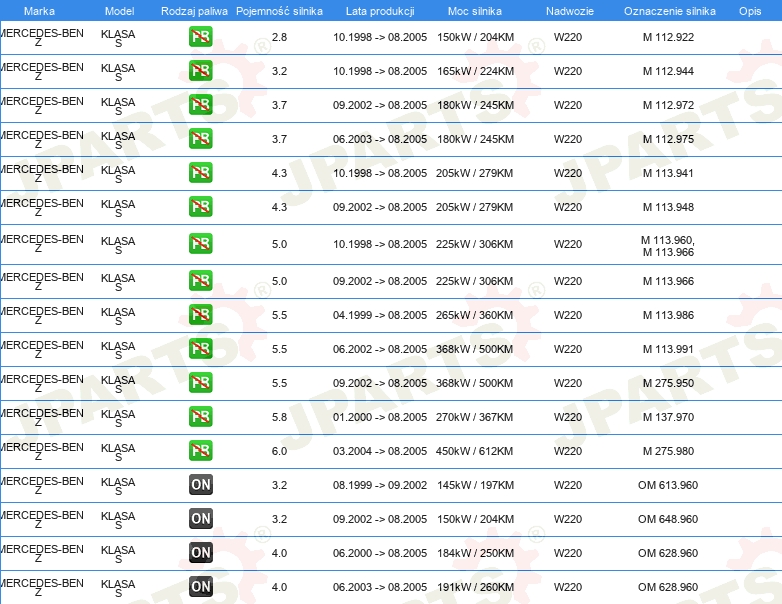Click the ON diesel icon in the 191kW OM 628.960 row
Viewport: 782px width, 604px height.
click(200, 586)
